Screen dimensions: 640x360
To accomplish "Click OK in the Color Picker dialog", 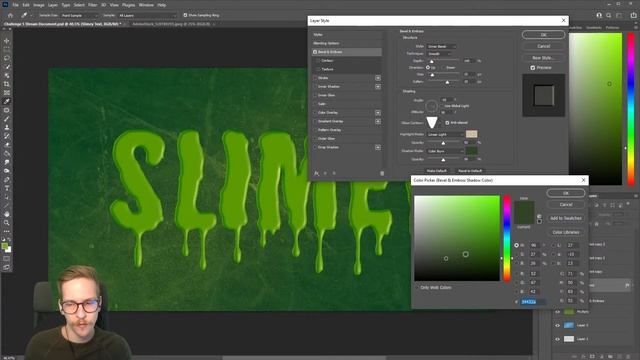I will click(x=566, y=193).
